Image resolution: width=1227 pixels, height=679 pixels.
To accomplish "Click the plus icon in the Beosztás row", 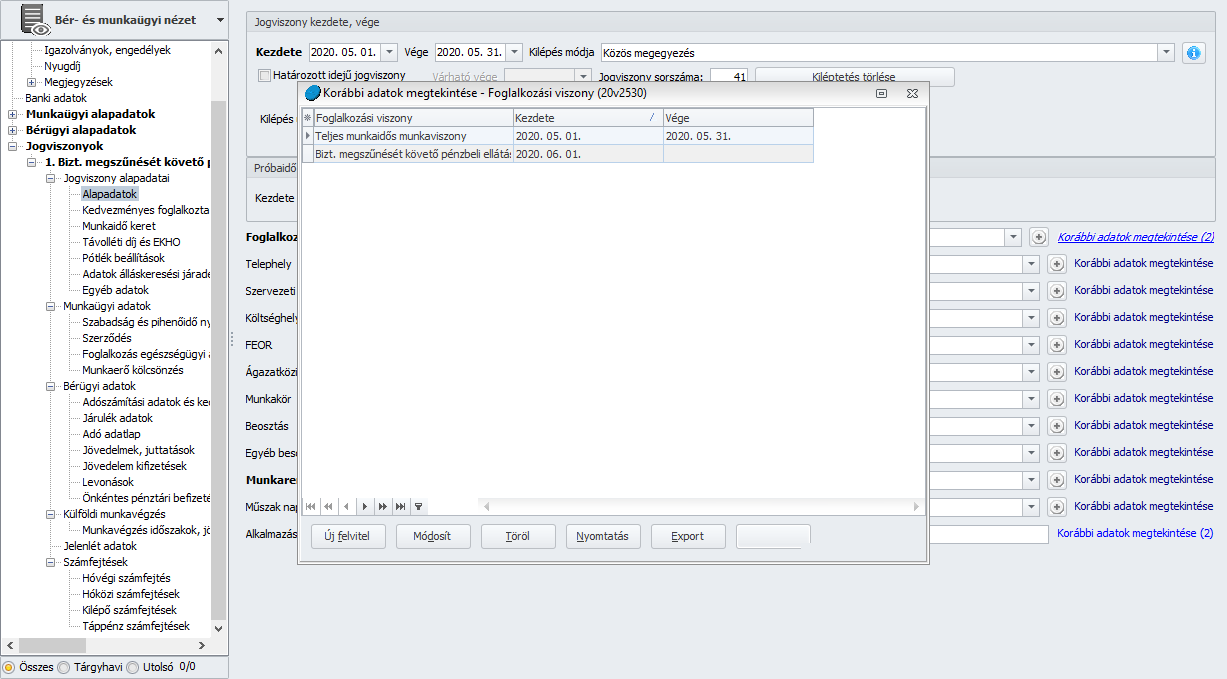I will [1056, 426].
